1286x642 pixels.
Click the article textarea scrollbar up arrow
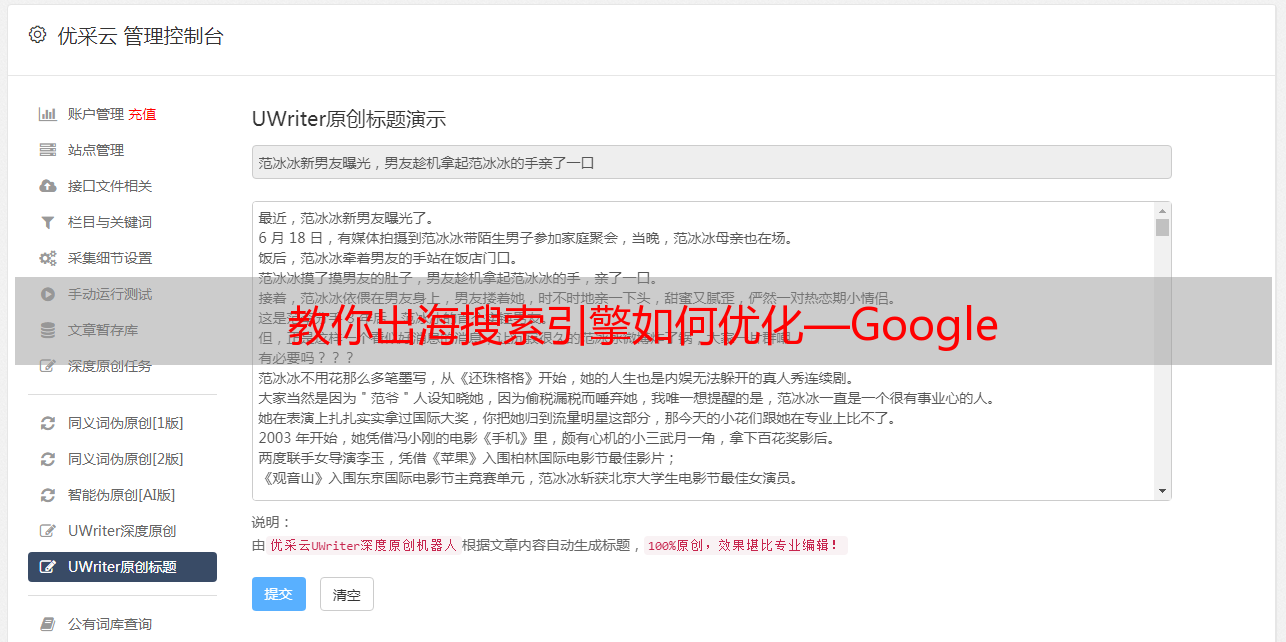(1162, 211)
